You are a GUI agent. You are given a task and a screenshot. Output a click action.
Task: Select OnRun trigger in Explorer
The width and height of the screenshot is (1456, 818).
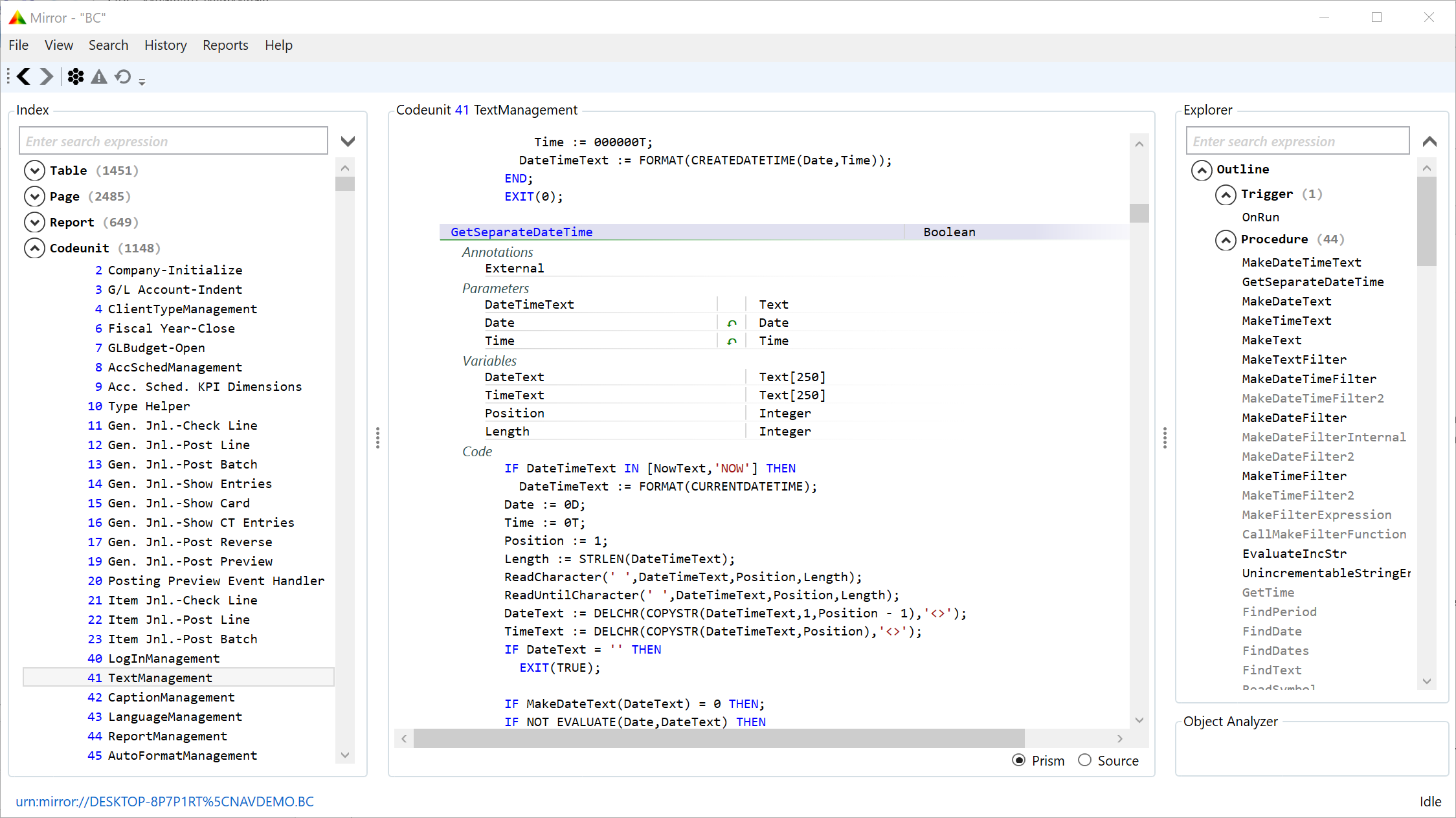point(1260,217)
